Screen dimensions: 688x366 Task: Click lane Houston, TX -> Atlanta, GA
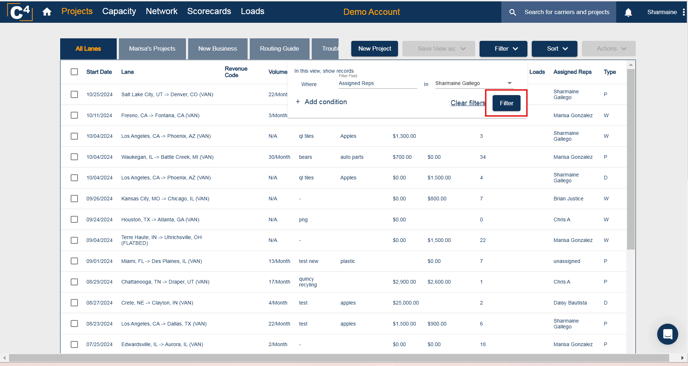(x=160, y=219)
